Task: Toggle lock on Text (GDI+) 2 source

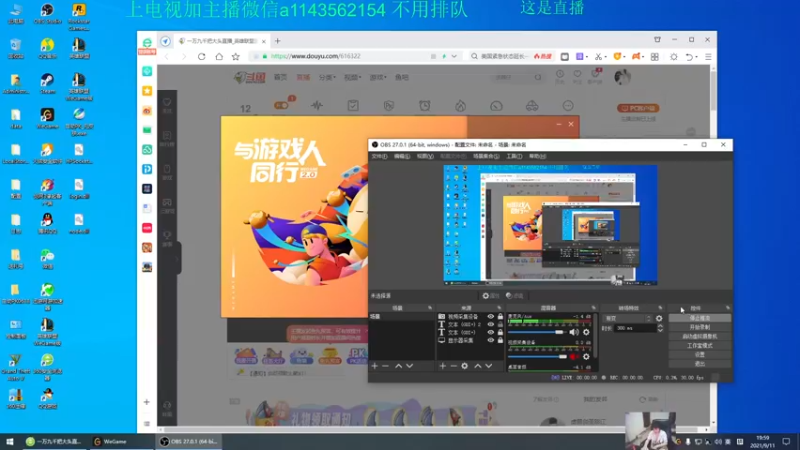Action: tap(500, 324)
